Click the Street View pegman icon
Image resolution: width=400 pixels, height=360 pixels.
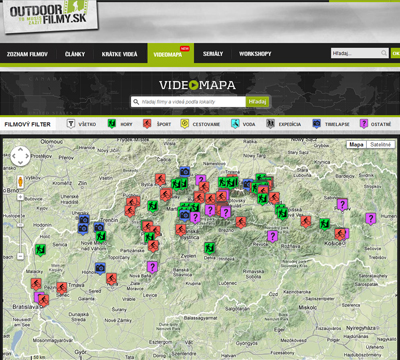(x=20, y=182)
